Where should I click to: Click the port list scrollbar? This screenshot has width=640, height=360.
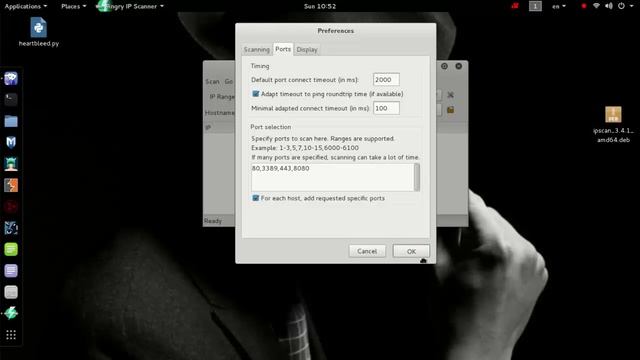(417, 177)
